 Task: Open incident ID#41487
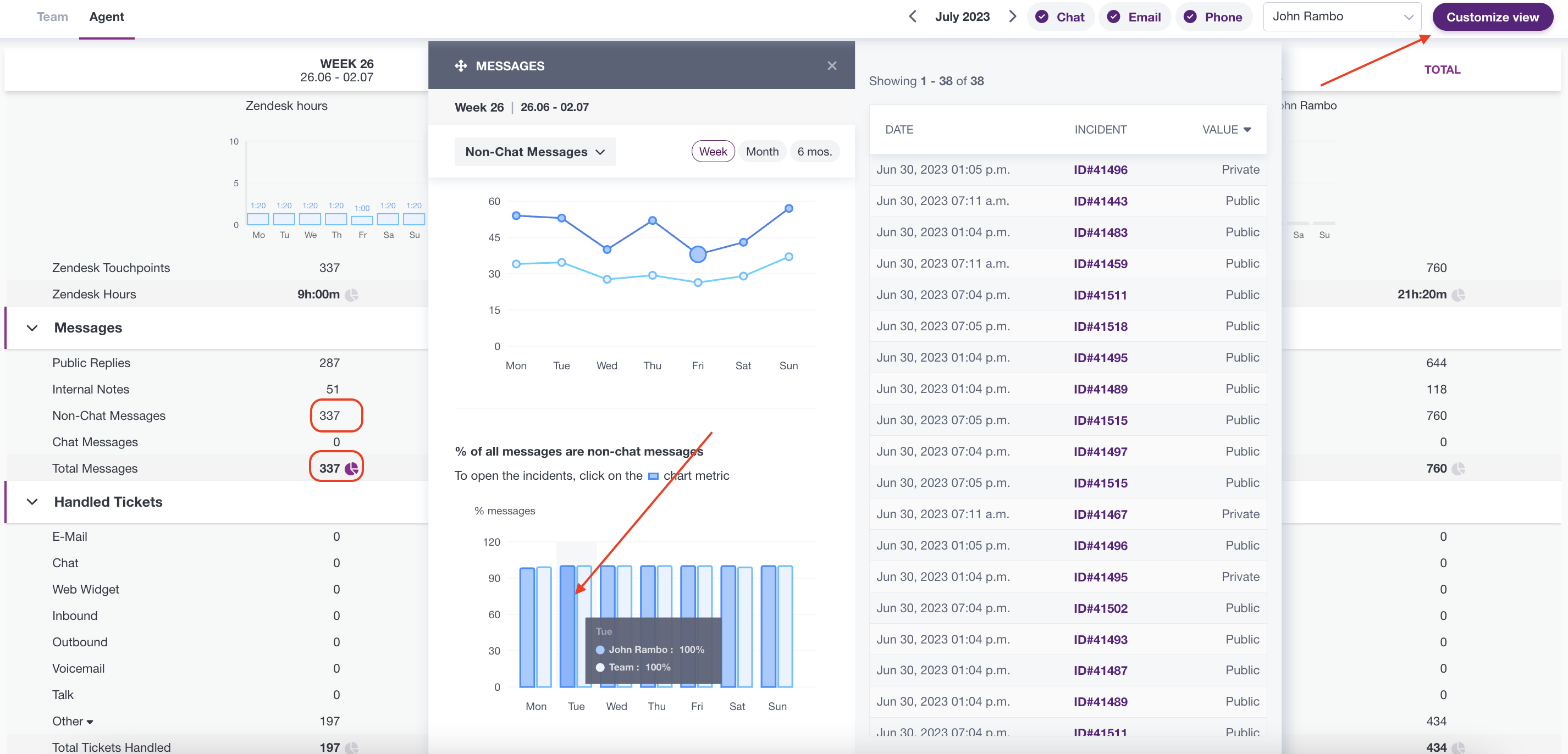1100,670
